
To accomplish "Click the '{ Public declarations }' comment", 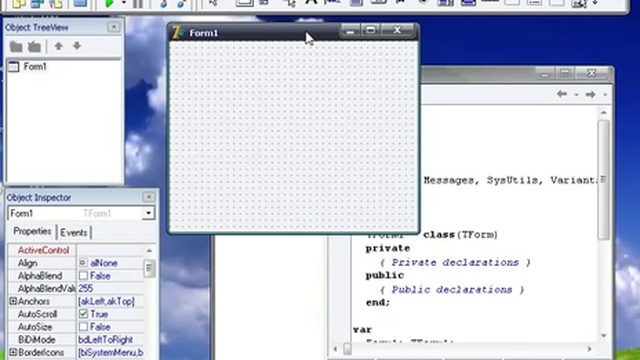I will [x=452, y=289].
